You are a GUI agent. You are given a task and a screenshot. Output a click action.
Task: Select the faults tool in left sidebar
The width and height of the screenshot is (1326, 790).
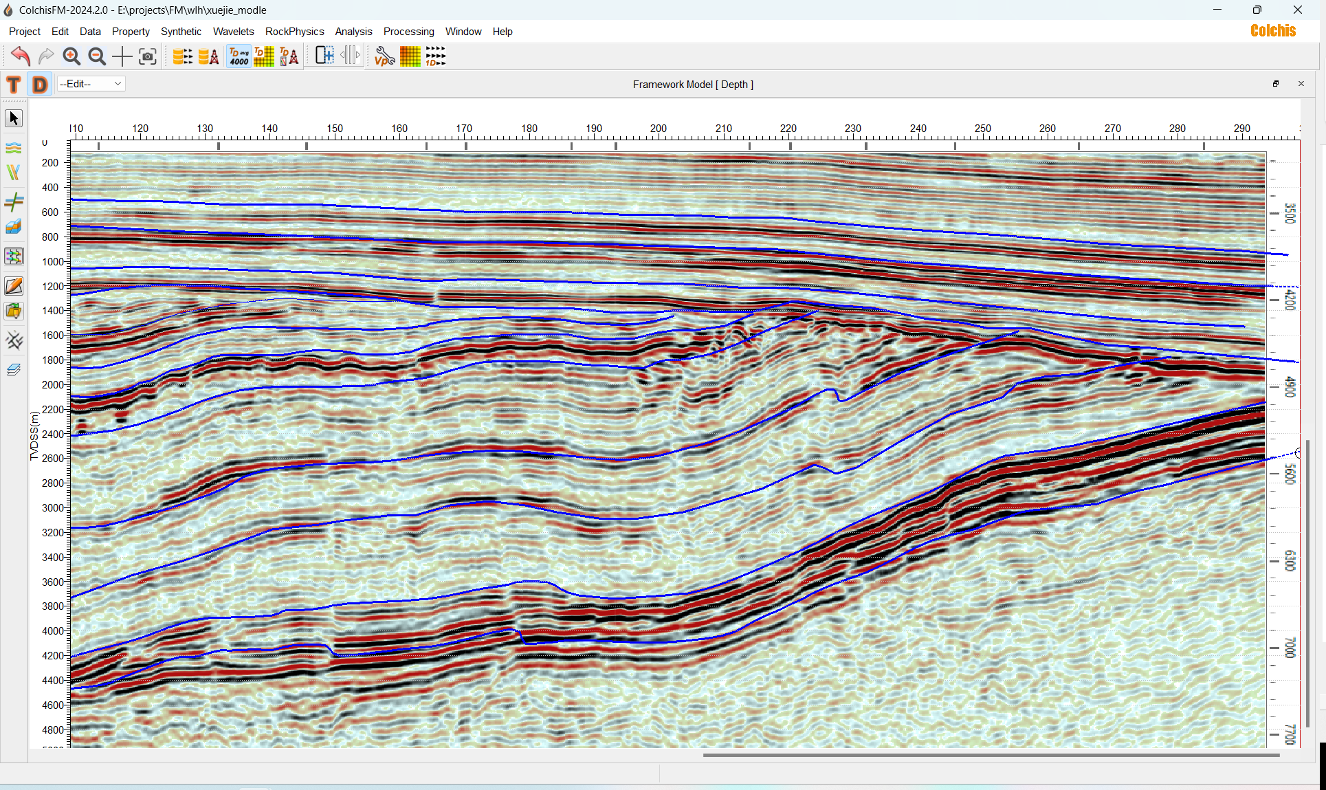pyautogui.click(x=14, y=173)
